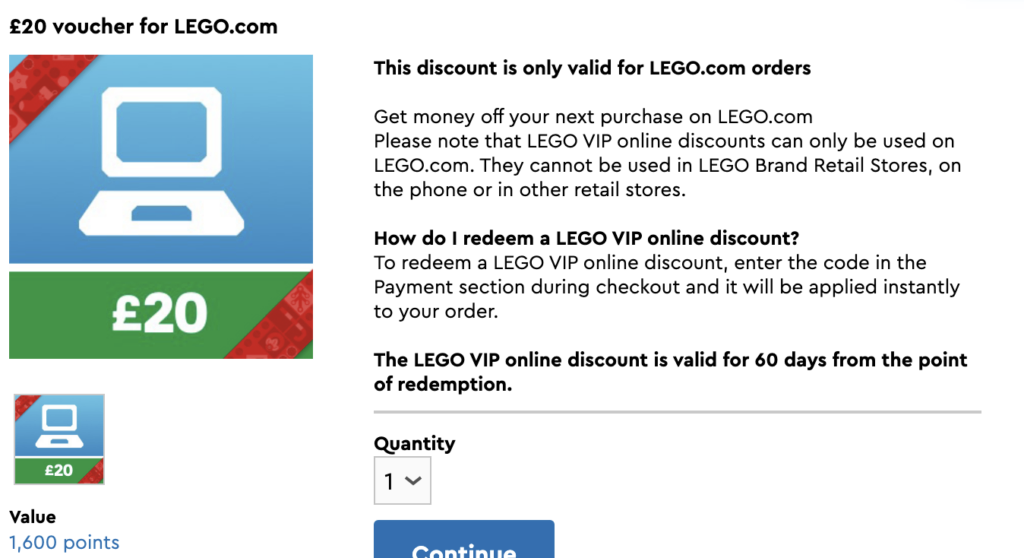1024x558 pixels.
Task: Select the £20 voucher thumbnail preview
Action: (x=59, y=439)
